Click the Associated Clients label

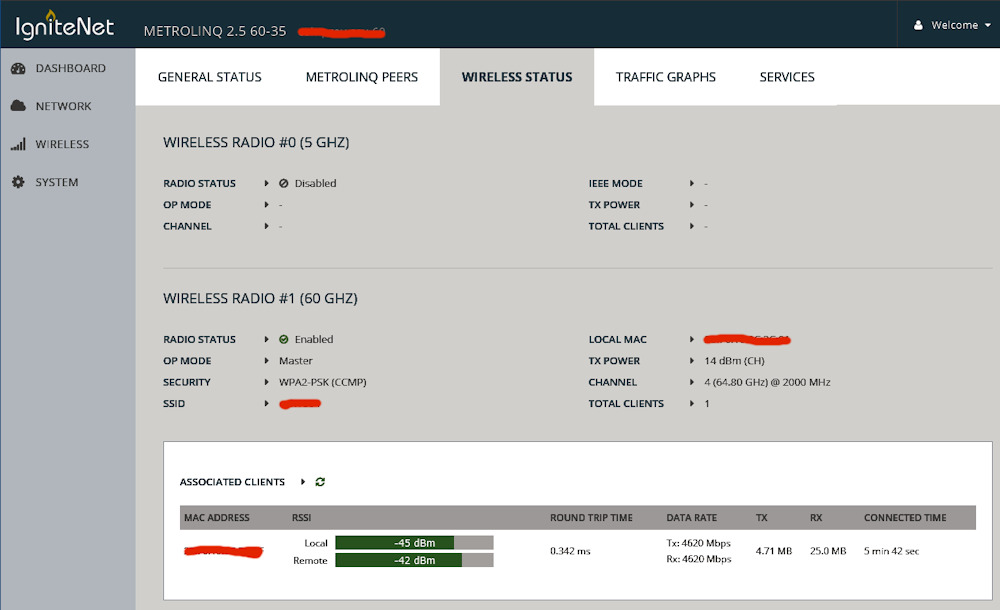pyautogui.click(x=232, y=482)
